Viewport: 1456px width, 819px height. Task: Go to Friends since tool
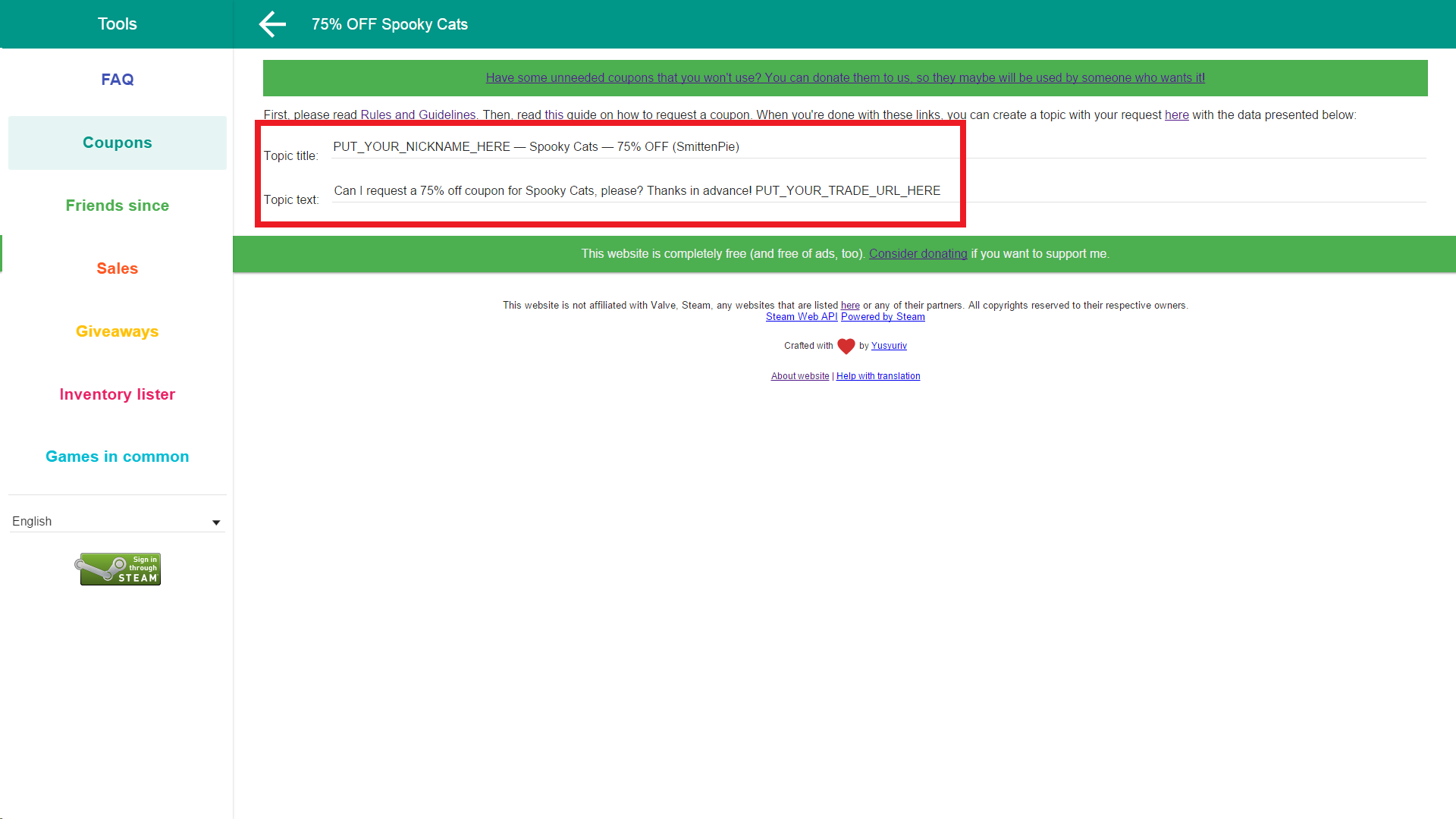tap(117, 206)
